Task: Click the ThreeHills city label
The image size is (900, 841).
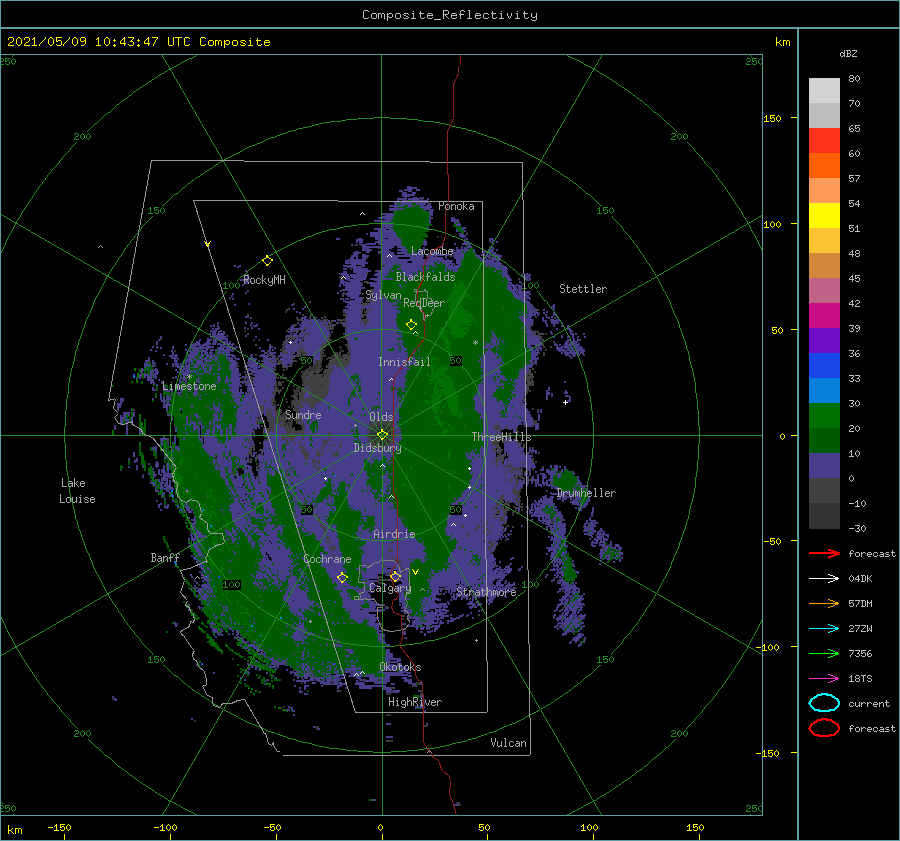Action: coord(502,437)
